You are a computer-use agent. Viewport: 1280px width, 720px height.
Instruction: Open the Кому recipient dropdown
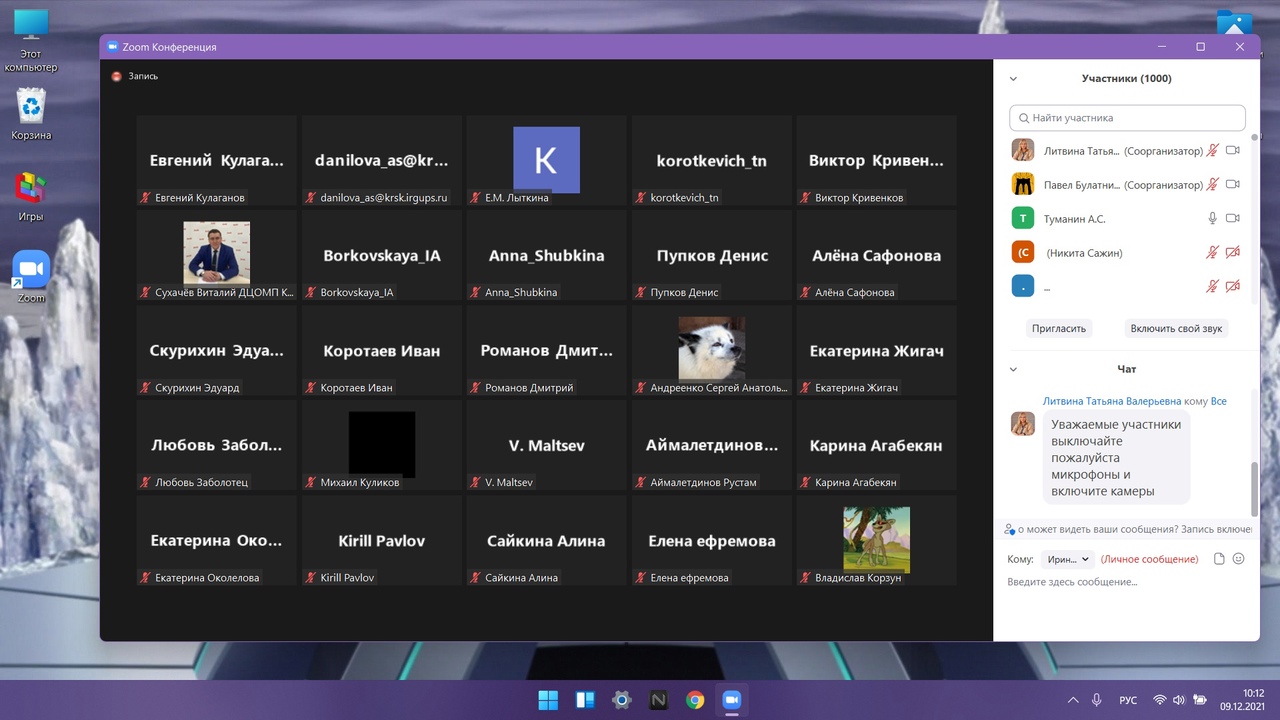click(x=1067, y=559)
